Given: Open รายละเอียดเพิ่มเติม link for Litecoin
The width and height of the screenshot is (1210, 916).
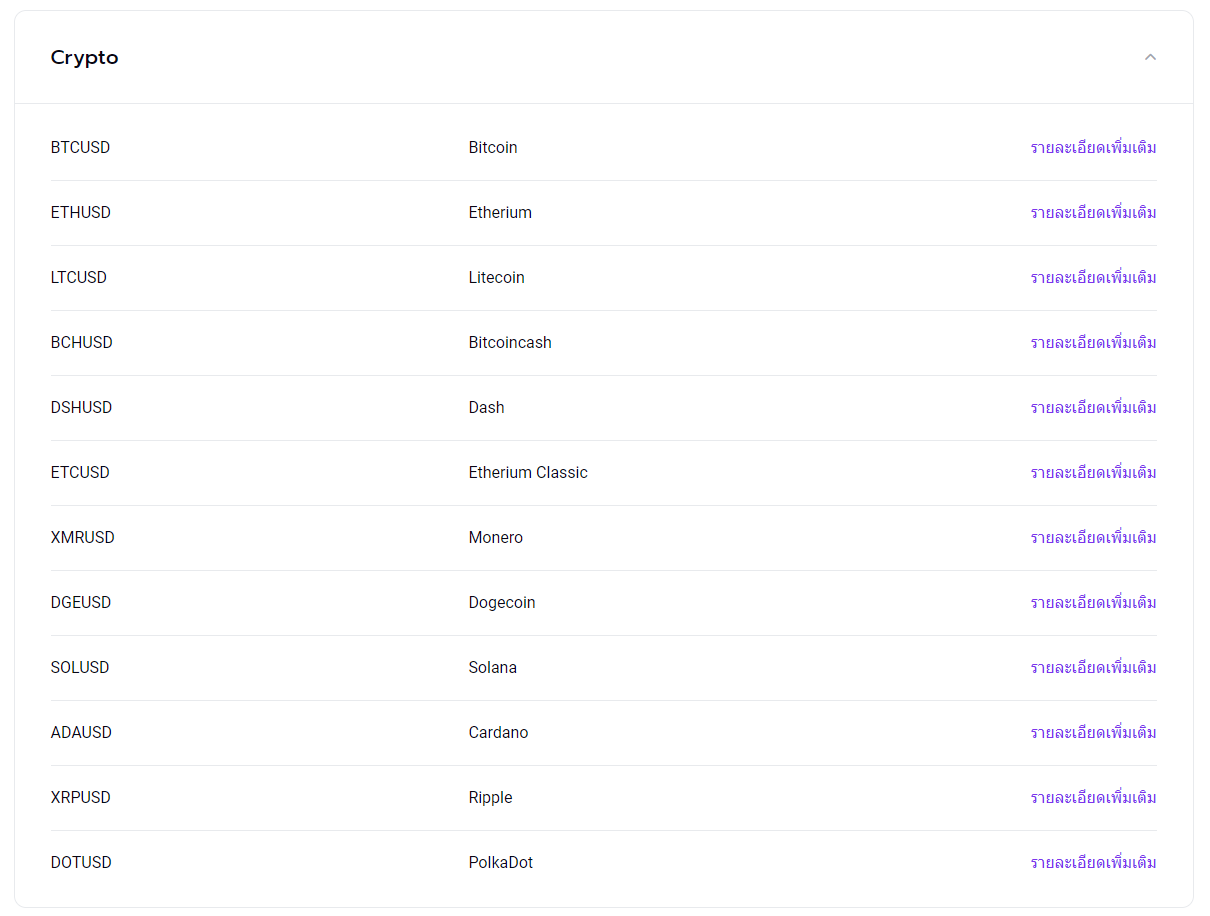Looking at the screenshot, I should (x=1094, y=278).
